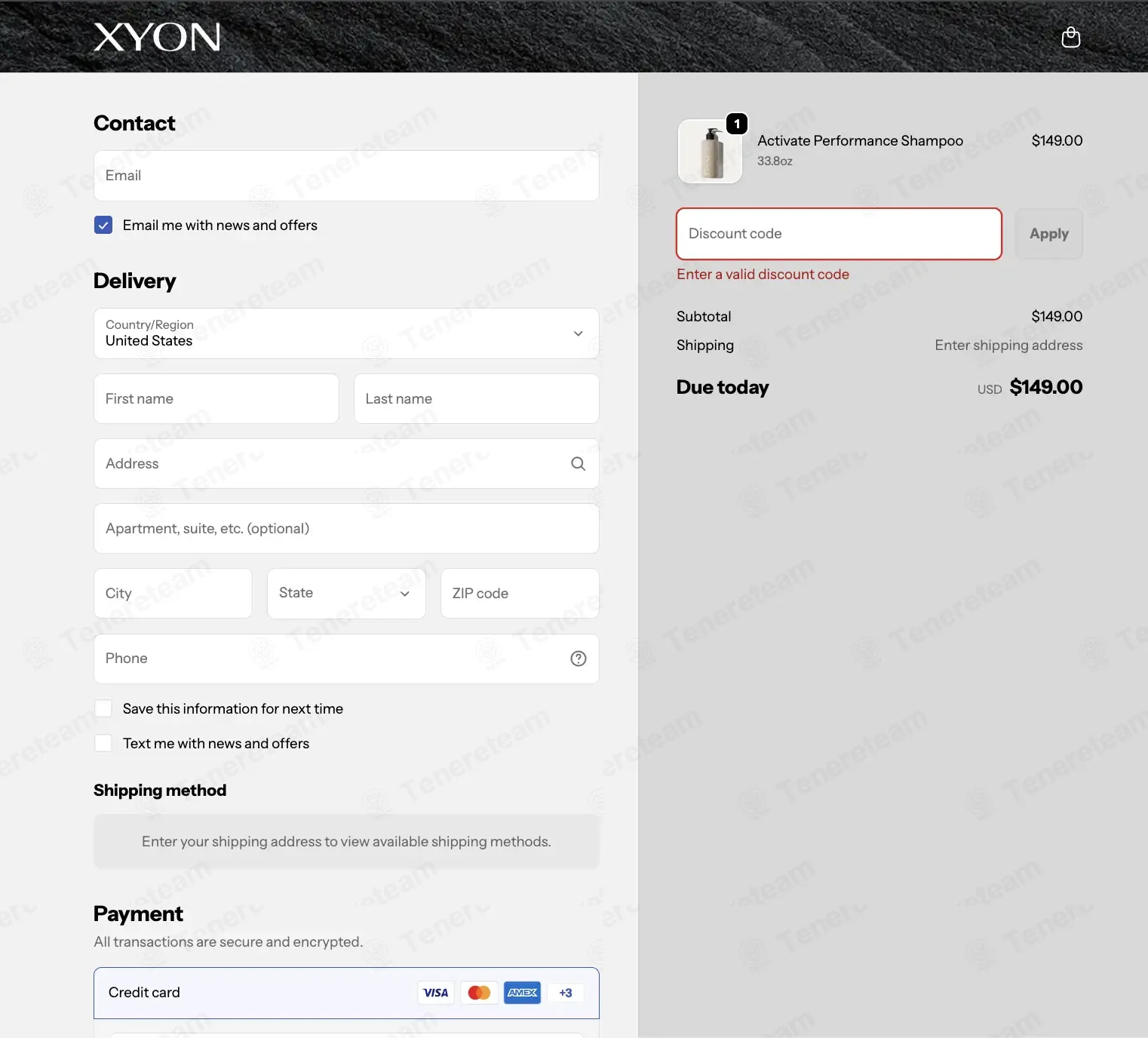1148x1038 pixels.
Task: Click the Phone input field
Action: (346, 659)
